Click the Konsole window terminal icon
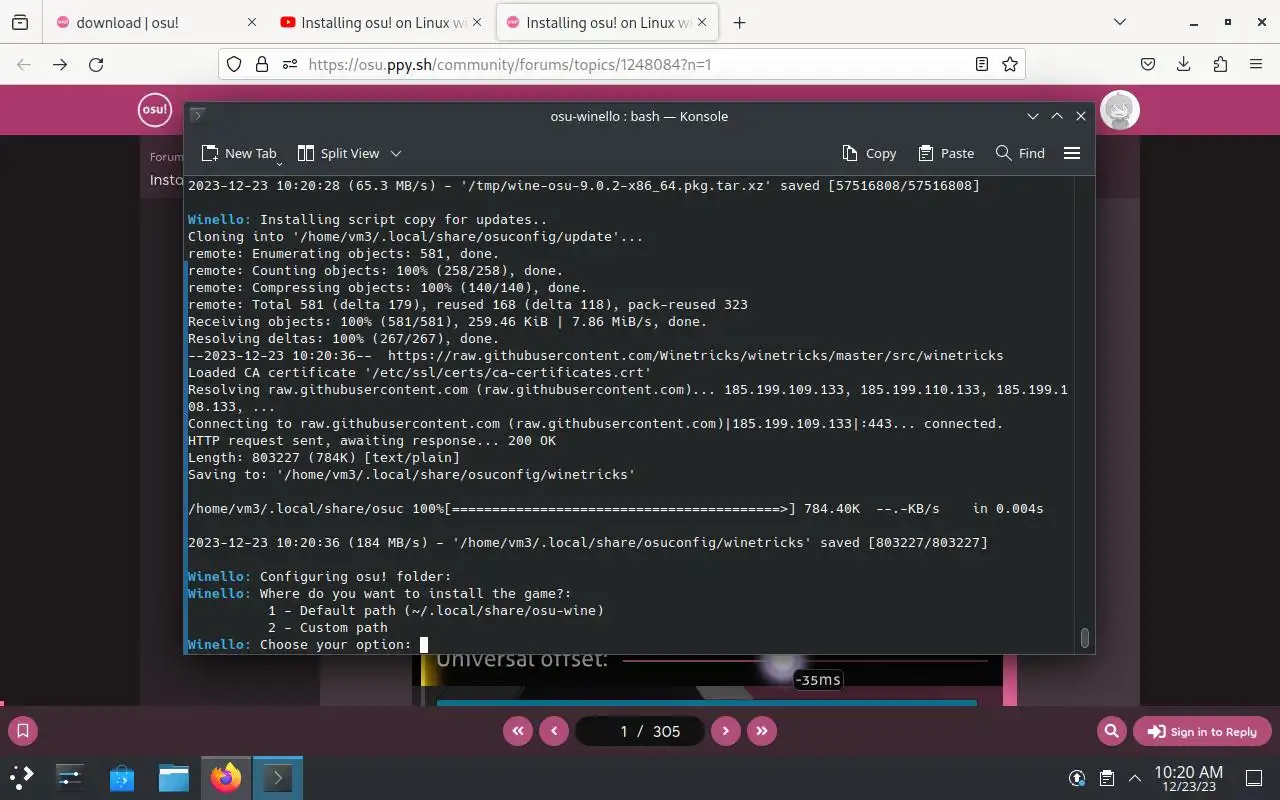The height and width of the screenshot is (800, 1280). tap(198, 116)
